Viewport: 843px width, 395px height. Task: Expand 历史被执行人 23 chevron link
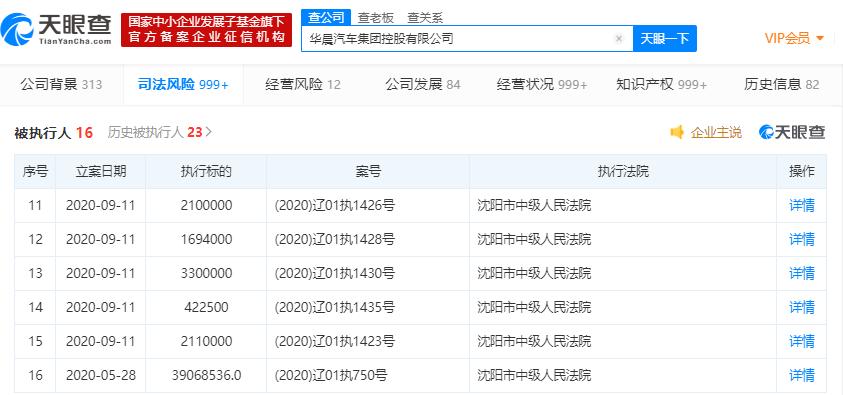[160, 132]
